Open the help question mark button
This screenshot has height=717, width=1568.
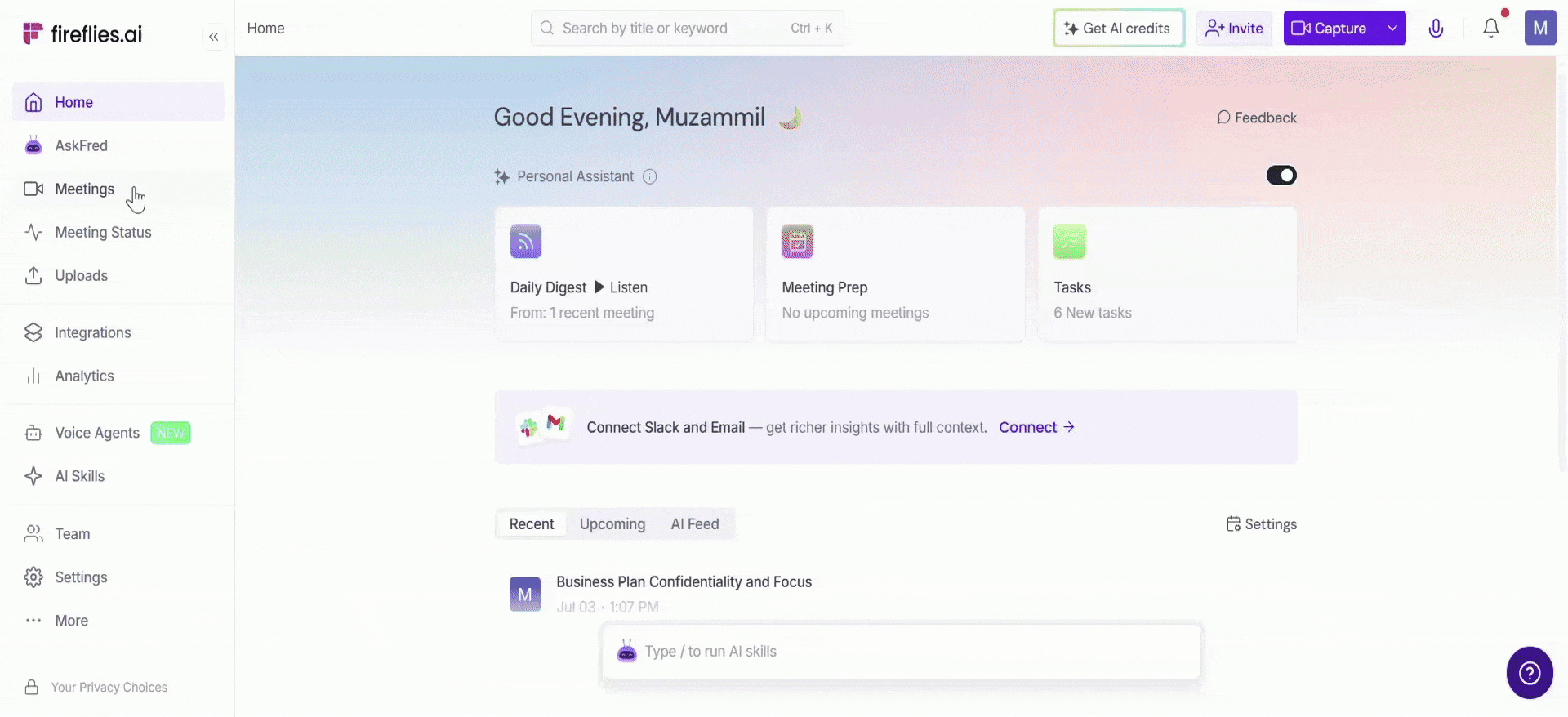[x=1530, y=673]
